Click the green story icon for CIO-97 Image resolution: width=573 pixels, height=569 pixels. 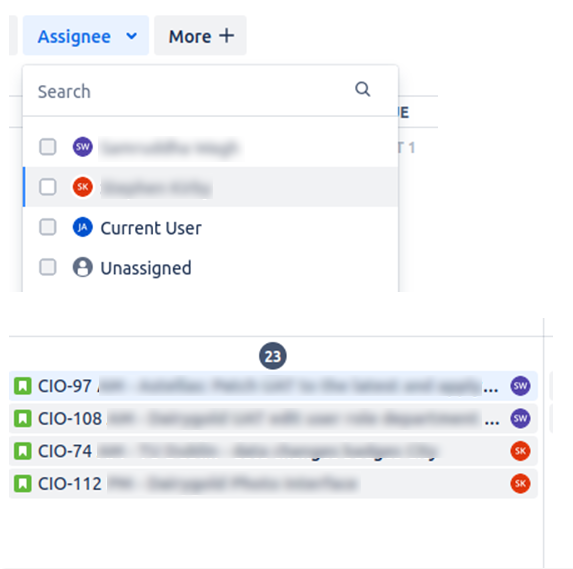(x=23, y=386)
